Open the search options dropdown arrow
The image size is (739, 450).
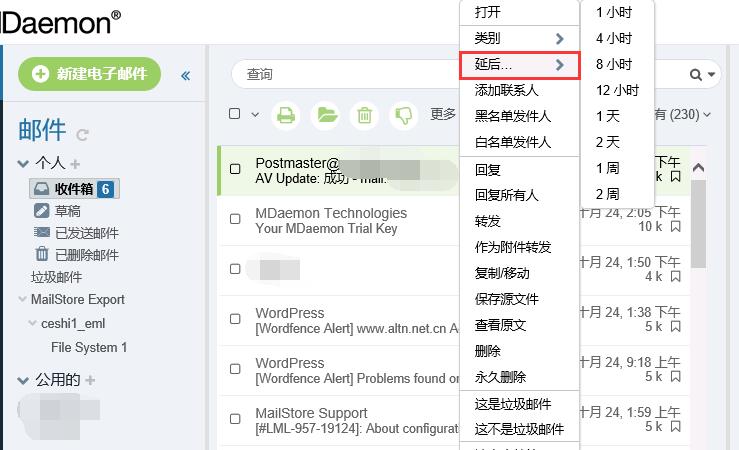[x=711, y=74]
